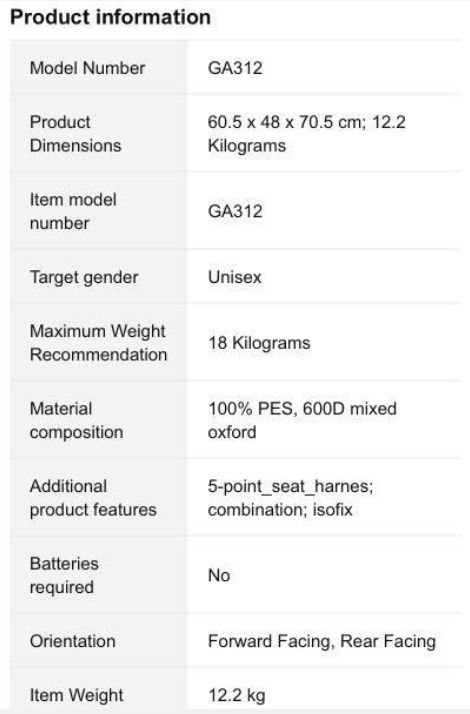This screenshot has width=470, height=714.
Task: Click the 12.2 kg item weight value
Action: pyautogui.click(x=237, y=696)
